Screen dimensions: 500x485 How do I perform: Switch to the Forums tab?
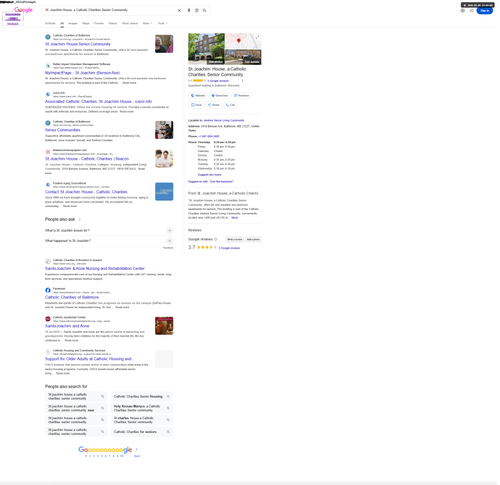click(x=99, y=23)
